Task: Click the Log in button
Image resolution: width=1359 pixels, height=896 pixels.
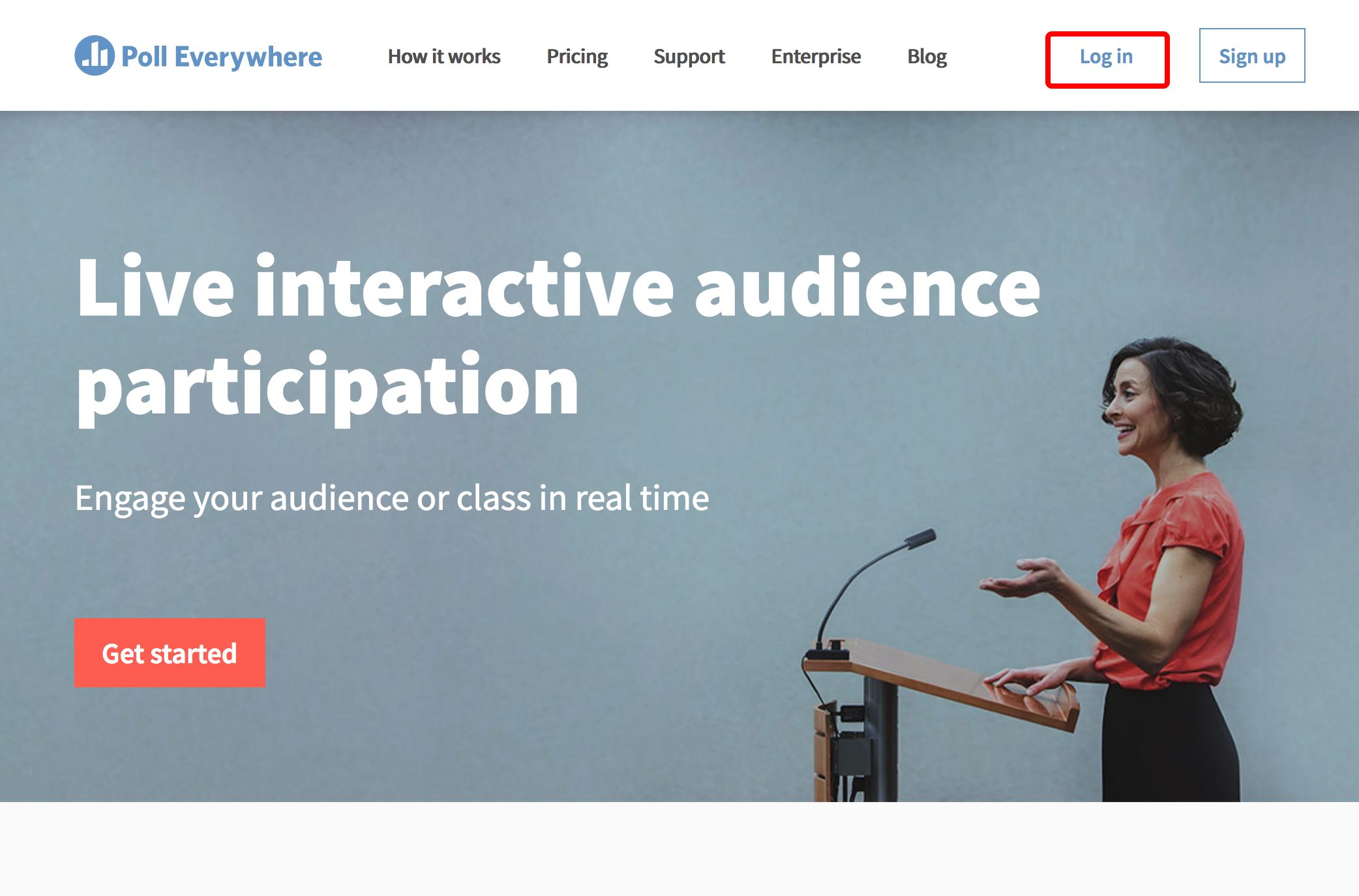Action: click(1107, 57)
